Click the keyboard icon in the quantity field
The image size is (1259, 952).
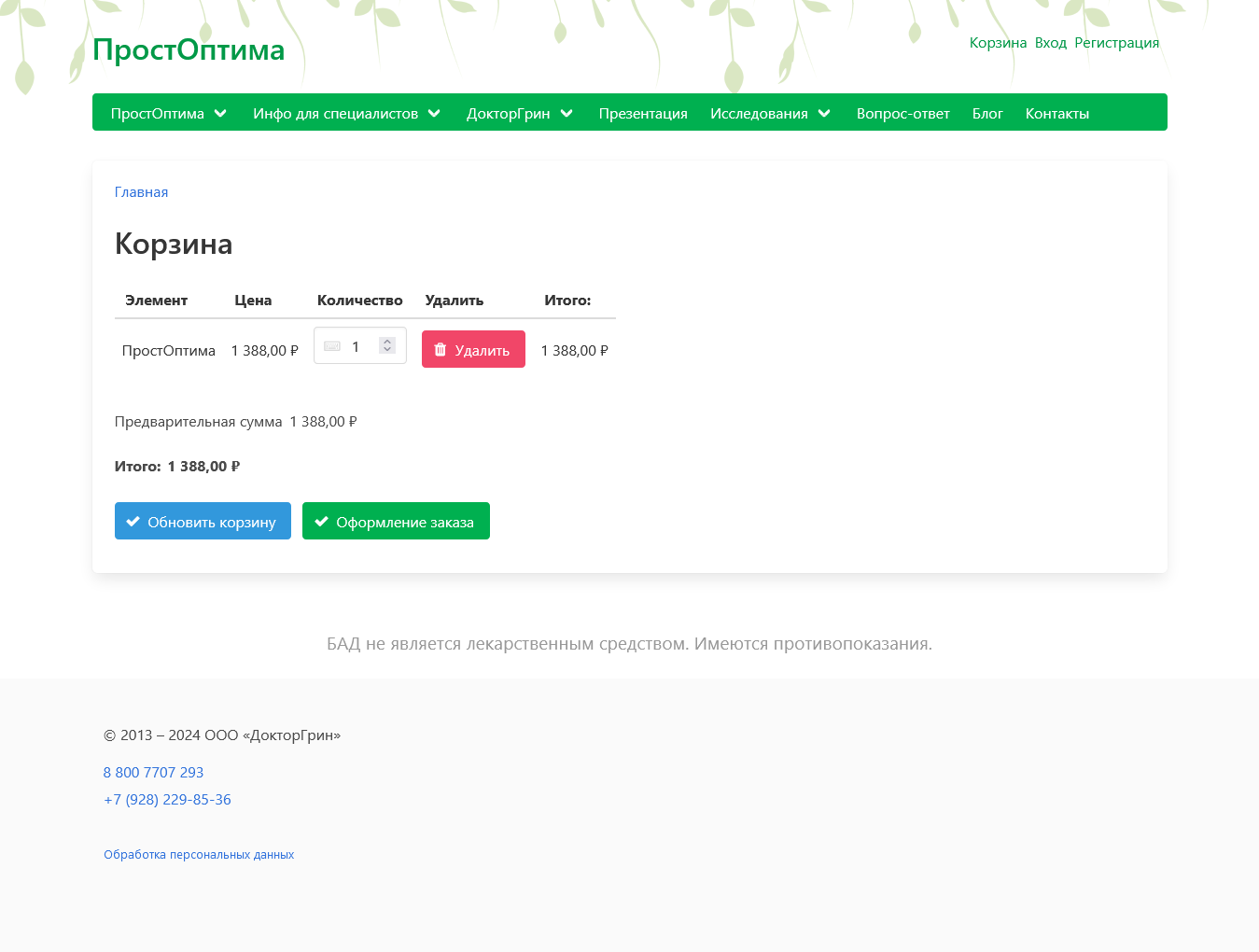332,346
